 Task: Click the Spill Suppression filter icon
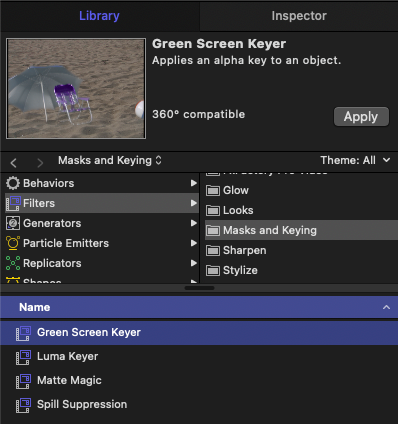pos(23,405)
